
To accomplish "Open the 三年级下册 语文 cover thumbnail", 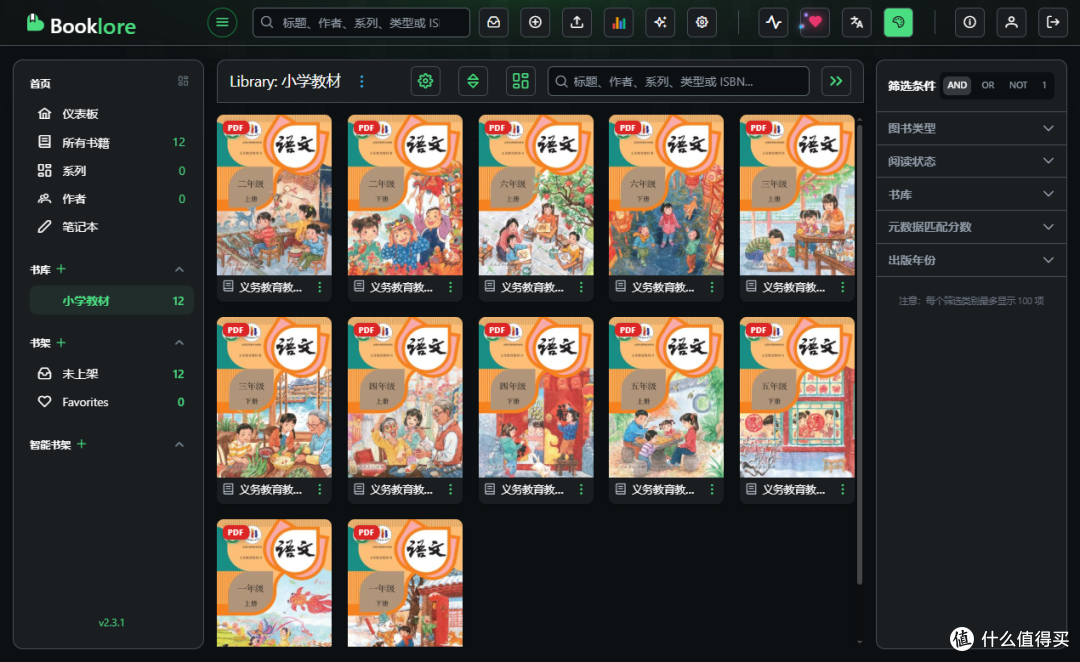I will pos(274,397).
